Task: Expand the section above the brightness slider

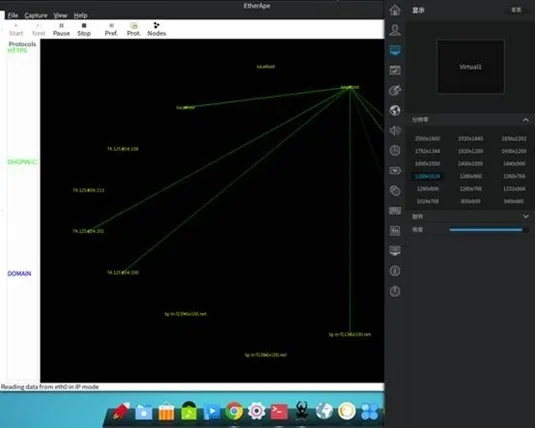Action: tap(525, 216)
